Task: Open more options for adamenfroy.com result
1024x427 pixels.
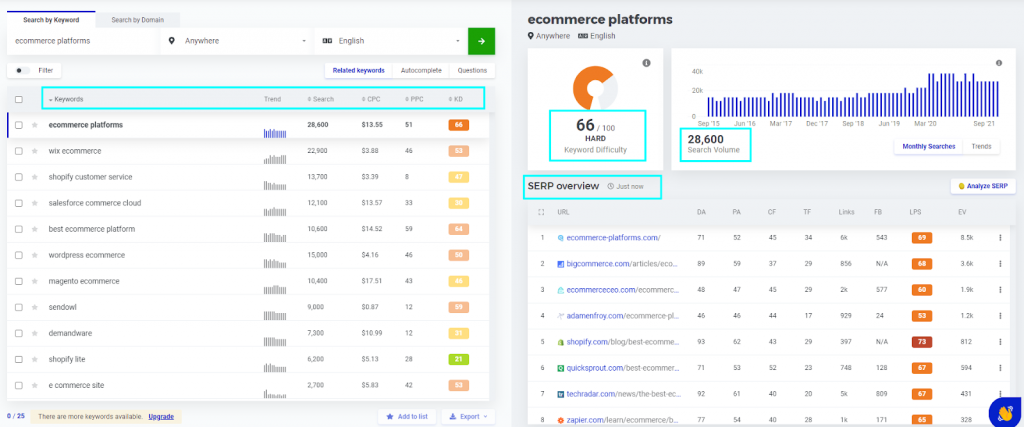Action: tap(1000, 316)
